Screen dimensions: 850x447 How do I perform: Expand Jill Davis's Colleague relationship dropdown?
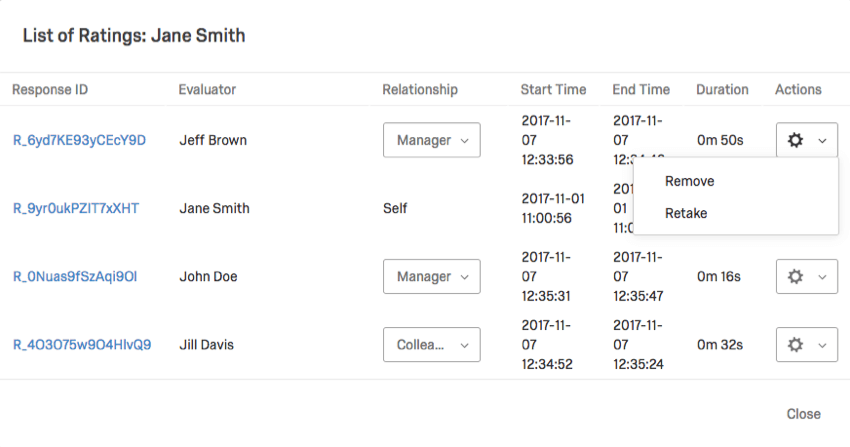click(x=431, y=345)
